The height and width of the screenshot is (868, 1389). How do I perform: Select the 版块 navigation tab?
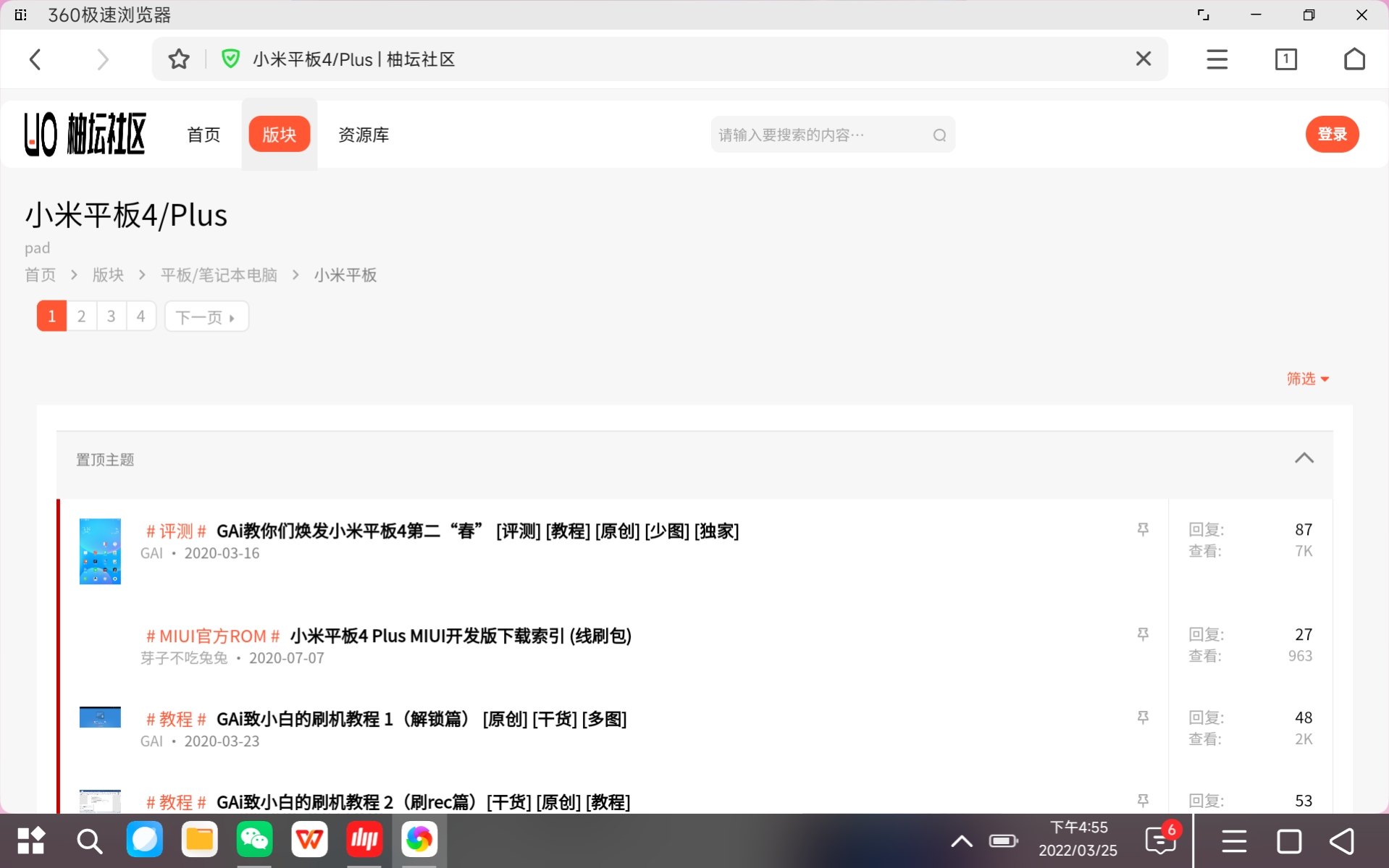280,134
